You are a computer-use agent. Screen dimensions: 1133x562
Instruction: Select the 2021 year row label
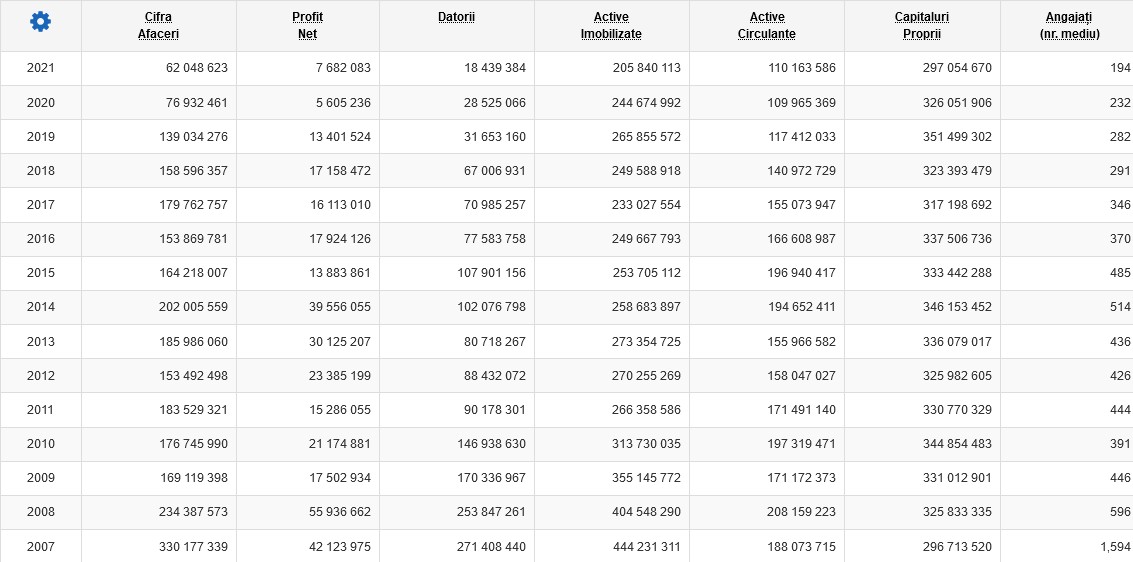click(41, 68)
